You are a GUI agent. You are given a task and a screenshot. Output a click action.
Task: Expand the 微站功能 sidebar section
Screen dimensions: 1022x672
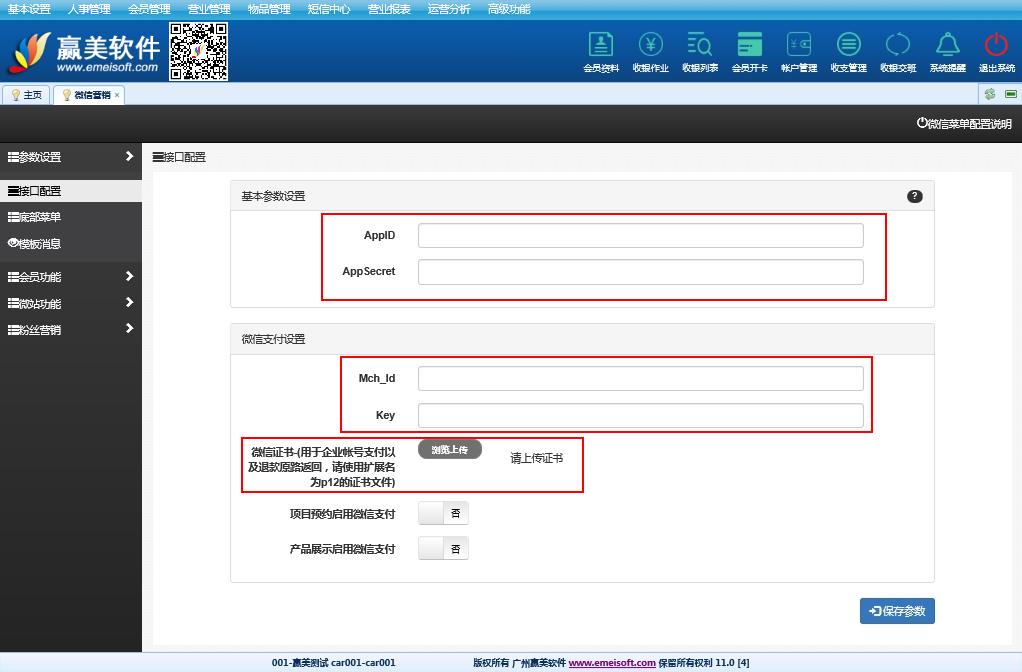(70, 303)
